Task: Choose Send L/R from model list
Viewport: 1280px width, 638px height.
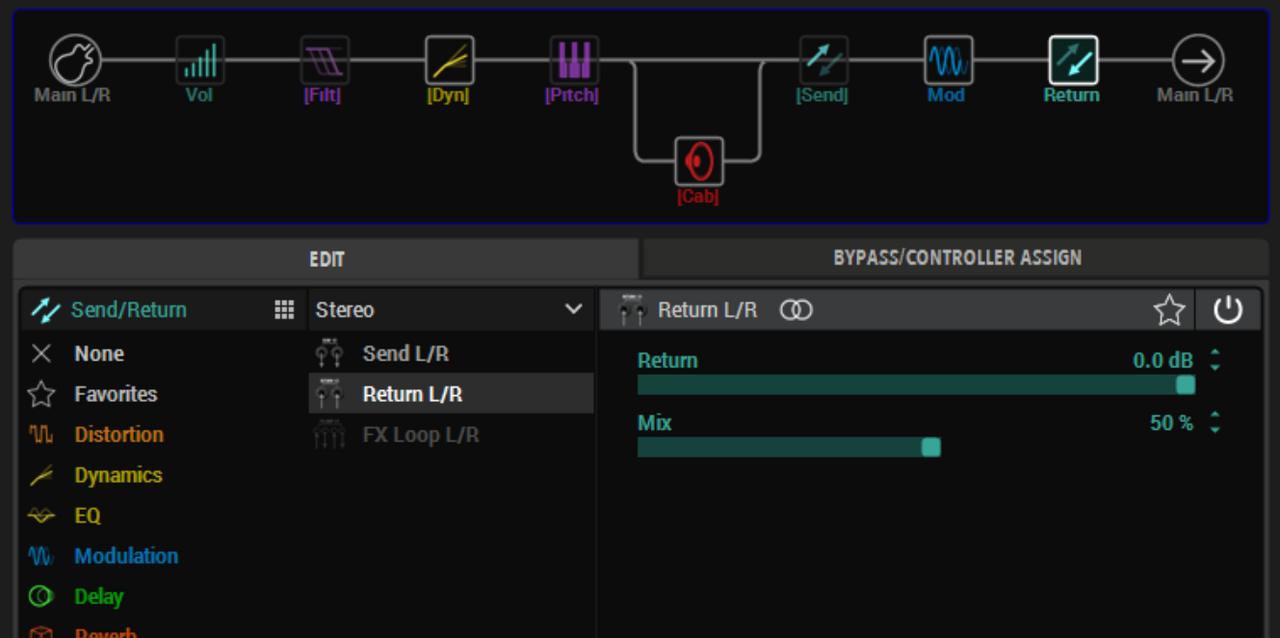Action: [x=405, y=354]
